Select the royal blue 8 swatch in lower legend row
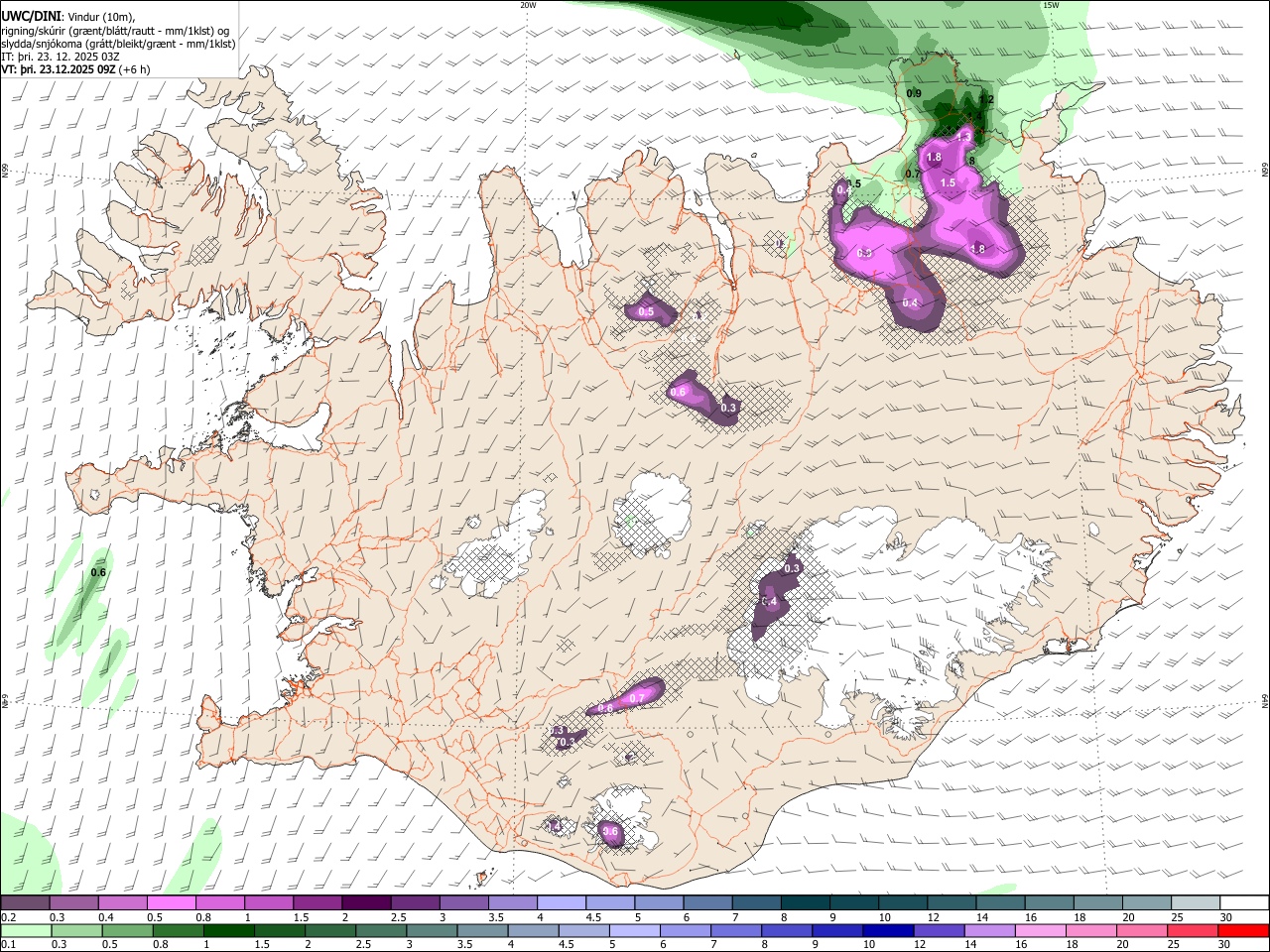The height and width of the screenshot is (952, 1270). [x=788, y=931]
